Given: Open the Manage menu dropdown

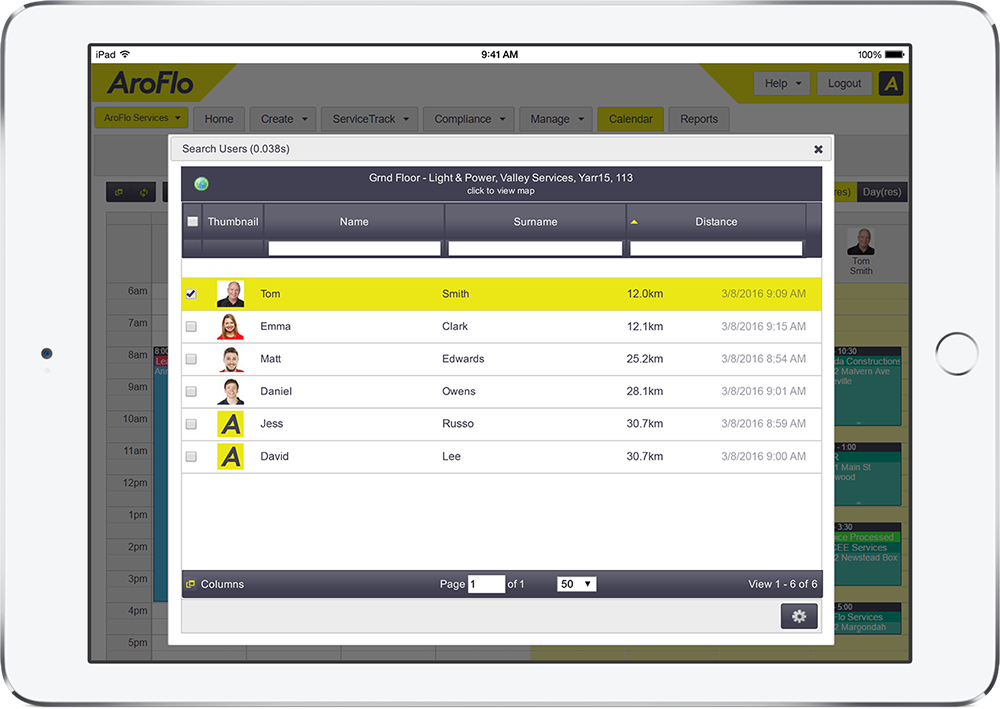Looking at the screenshot, I should click(556, 119).
